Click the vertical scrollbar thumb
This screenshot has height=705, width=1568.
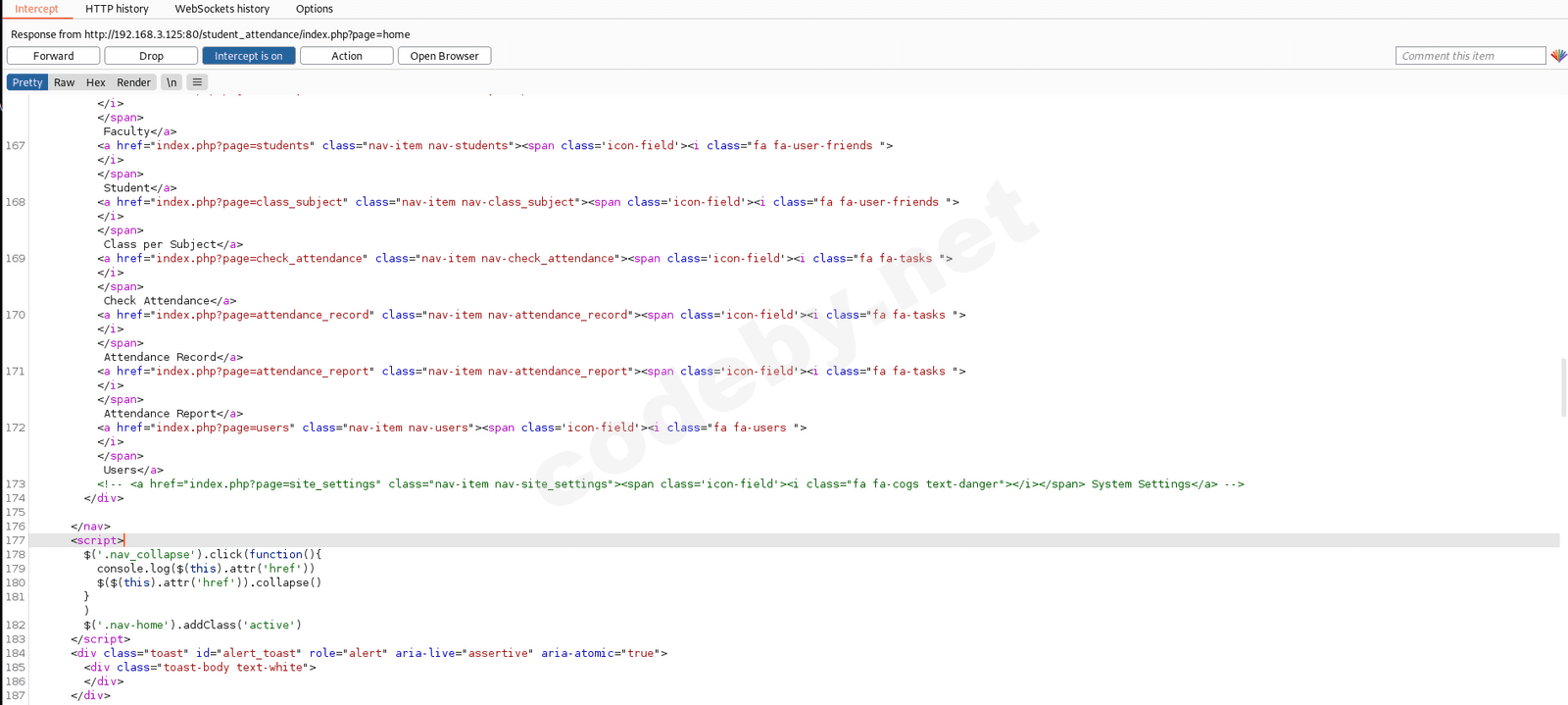click(1563, 388)
